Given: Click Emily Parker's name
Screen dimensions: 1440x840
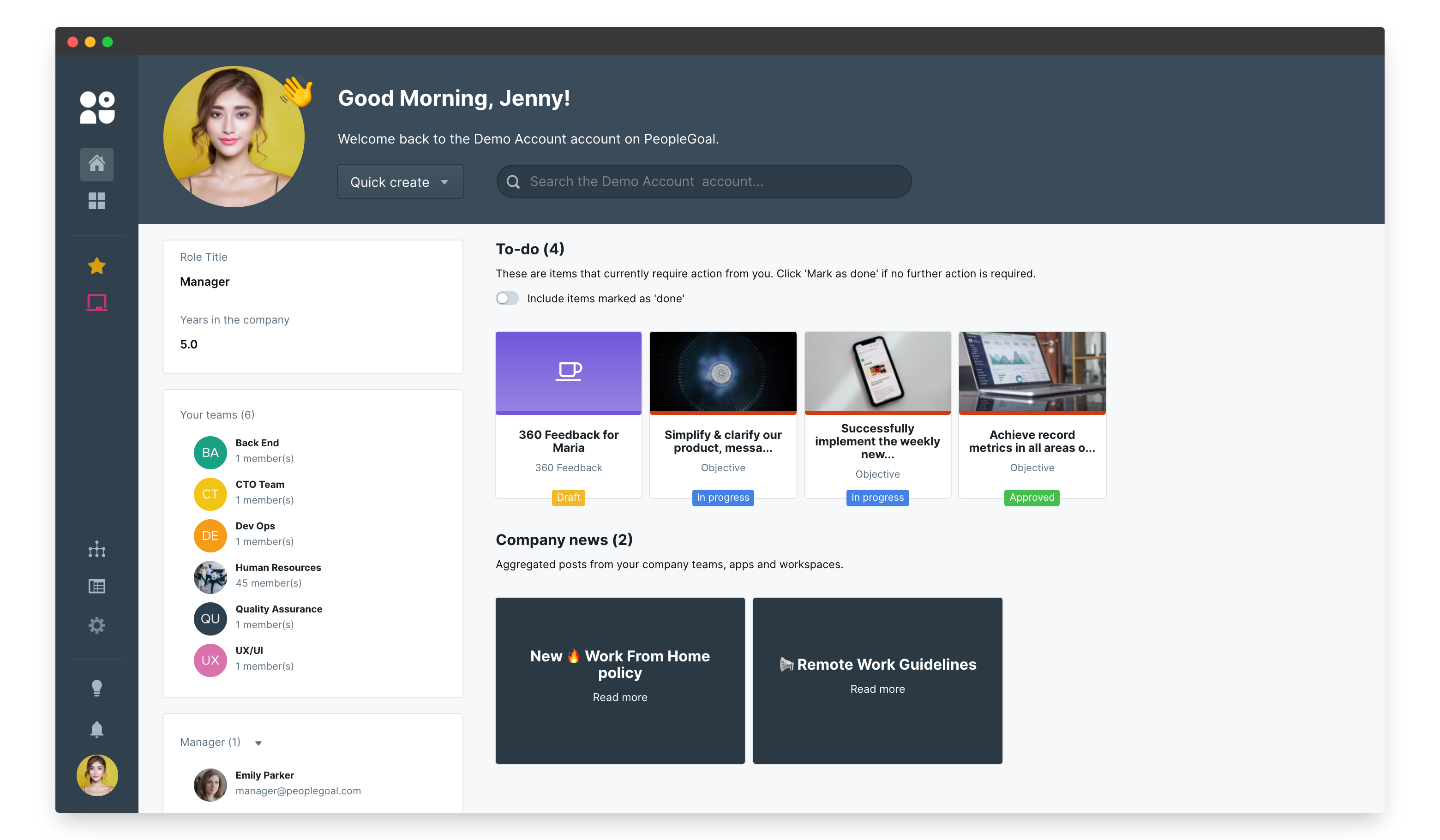Looking at the screenshot, I should tap(264, 775).
